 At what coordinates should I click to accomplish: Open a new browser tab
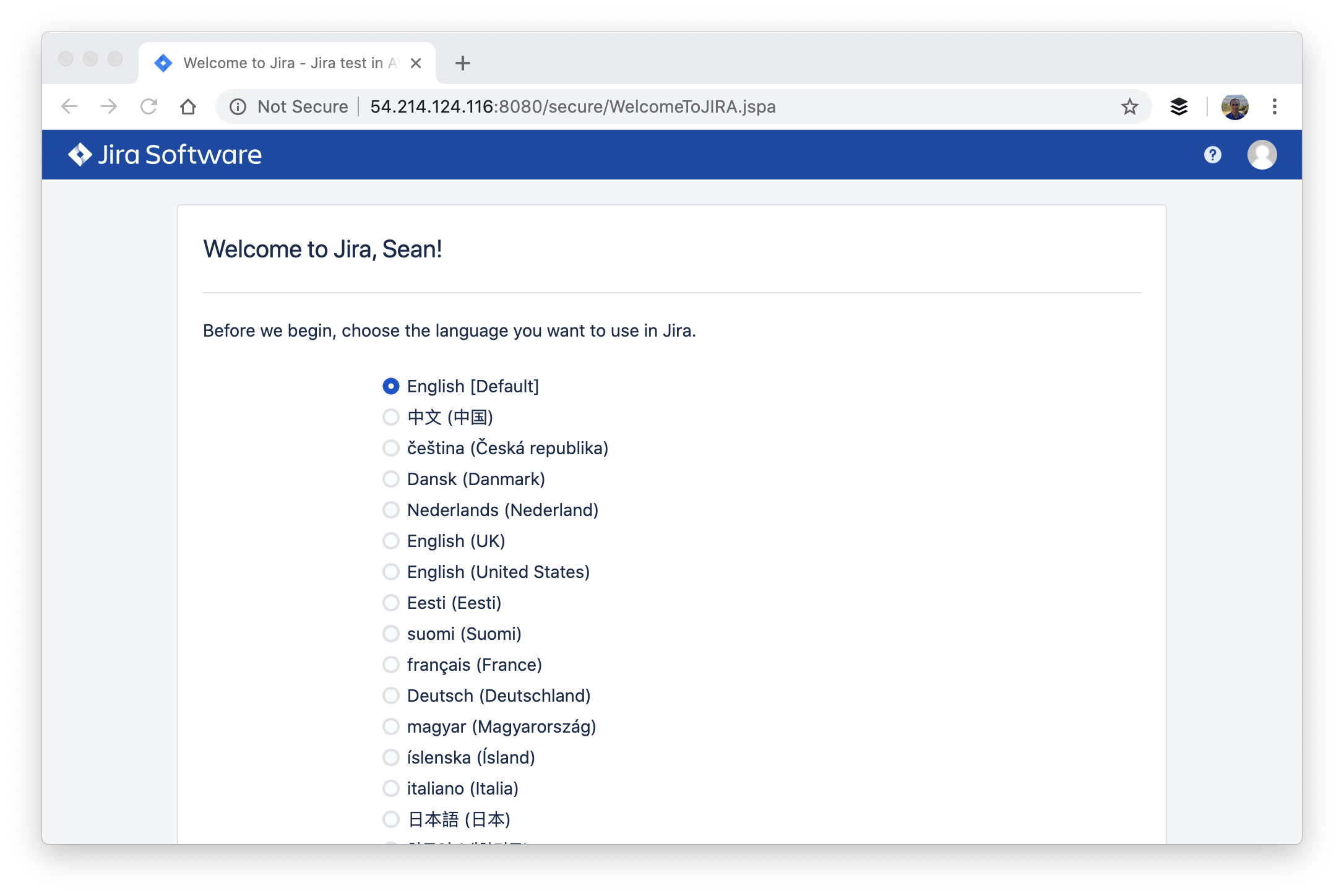[462, 63]
